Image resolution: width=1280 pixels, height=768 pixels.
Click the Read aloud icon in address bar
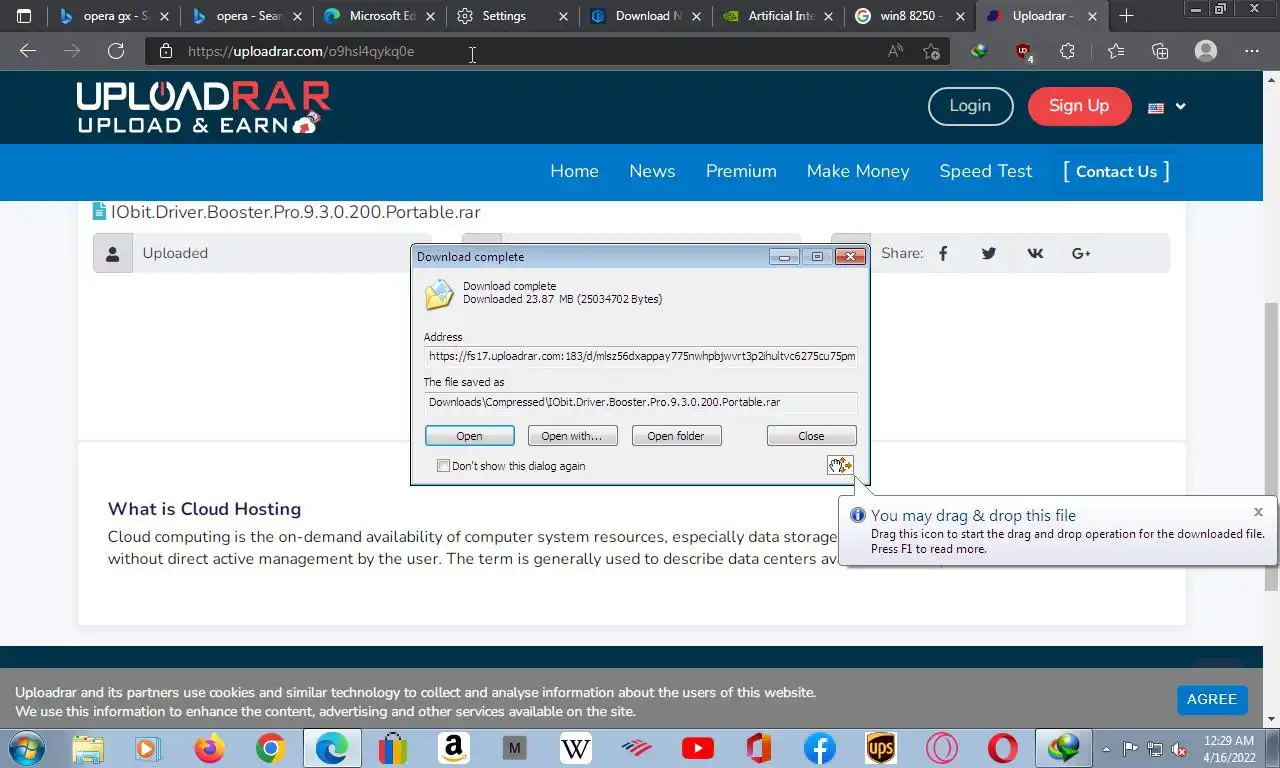click(x=895, y=51)
